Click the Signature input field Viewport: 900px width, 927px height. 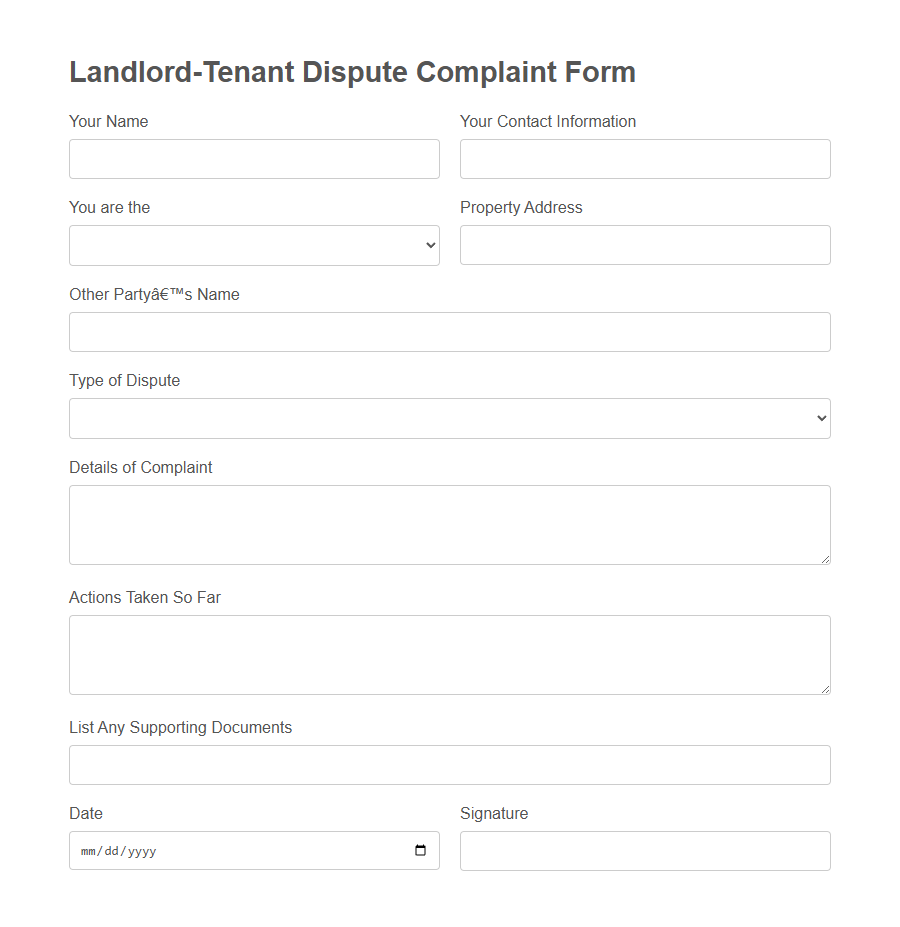click(x=645, y=850)
